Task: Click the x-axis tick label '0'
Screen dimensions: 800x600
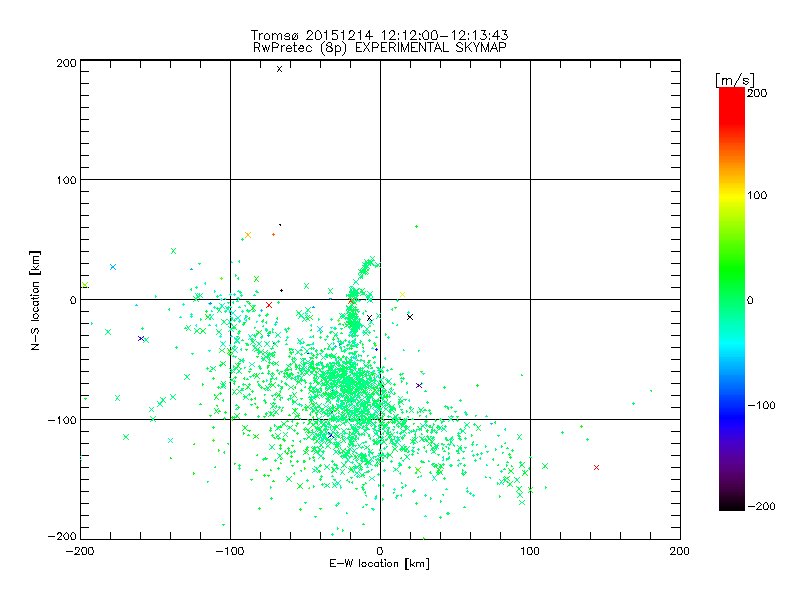Action: [380, 551]
